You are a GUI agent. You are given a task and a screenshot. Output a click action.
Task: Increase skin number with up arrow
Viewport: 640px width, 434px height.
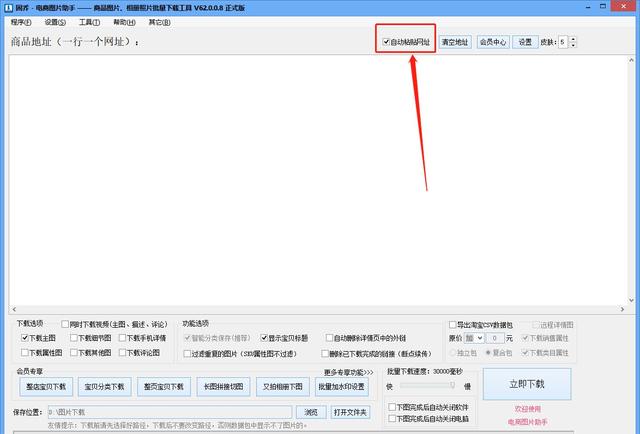pos(573,39)
